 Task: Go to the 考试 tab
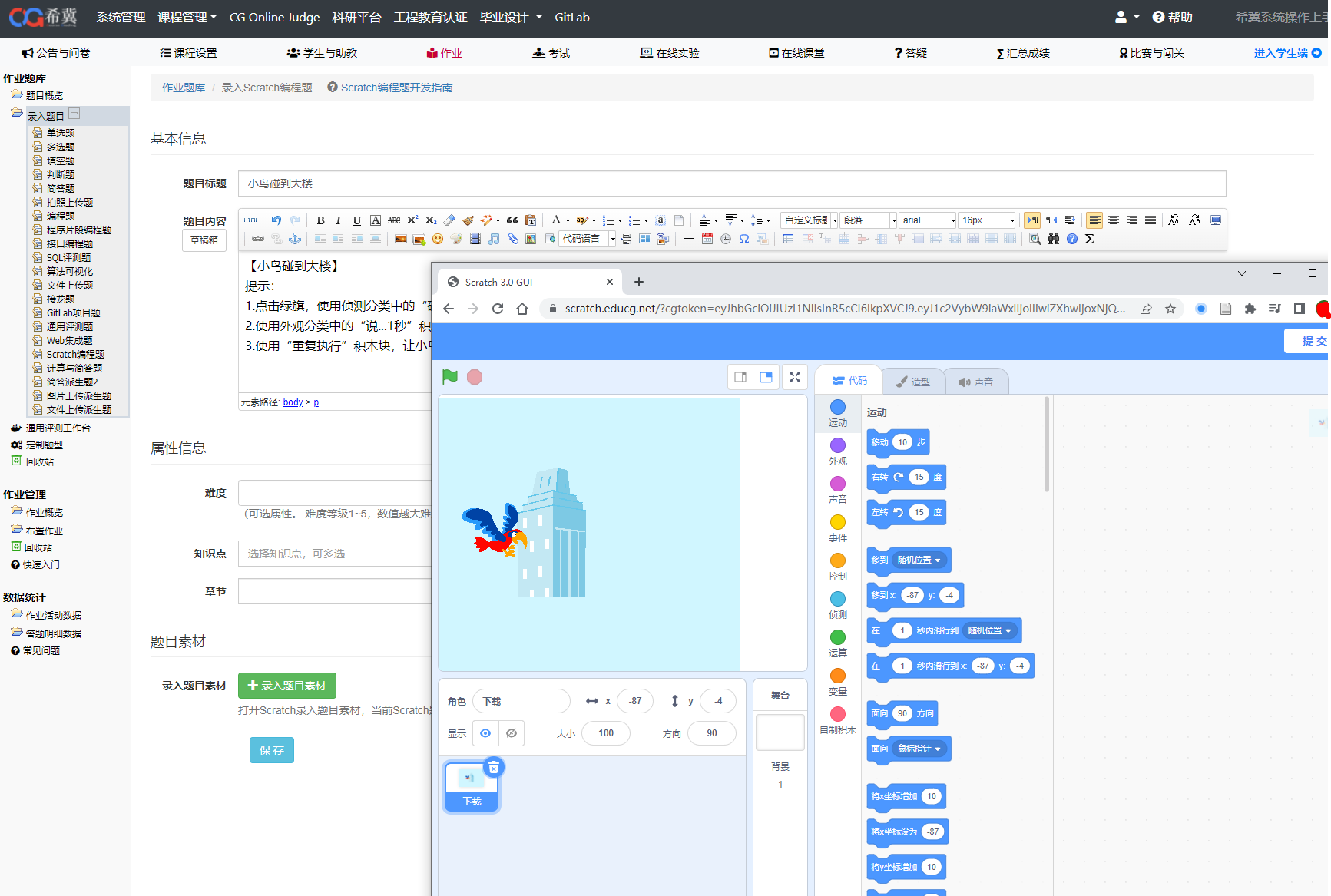551,53
